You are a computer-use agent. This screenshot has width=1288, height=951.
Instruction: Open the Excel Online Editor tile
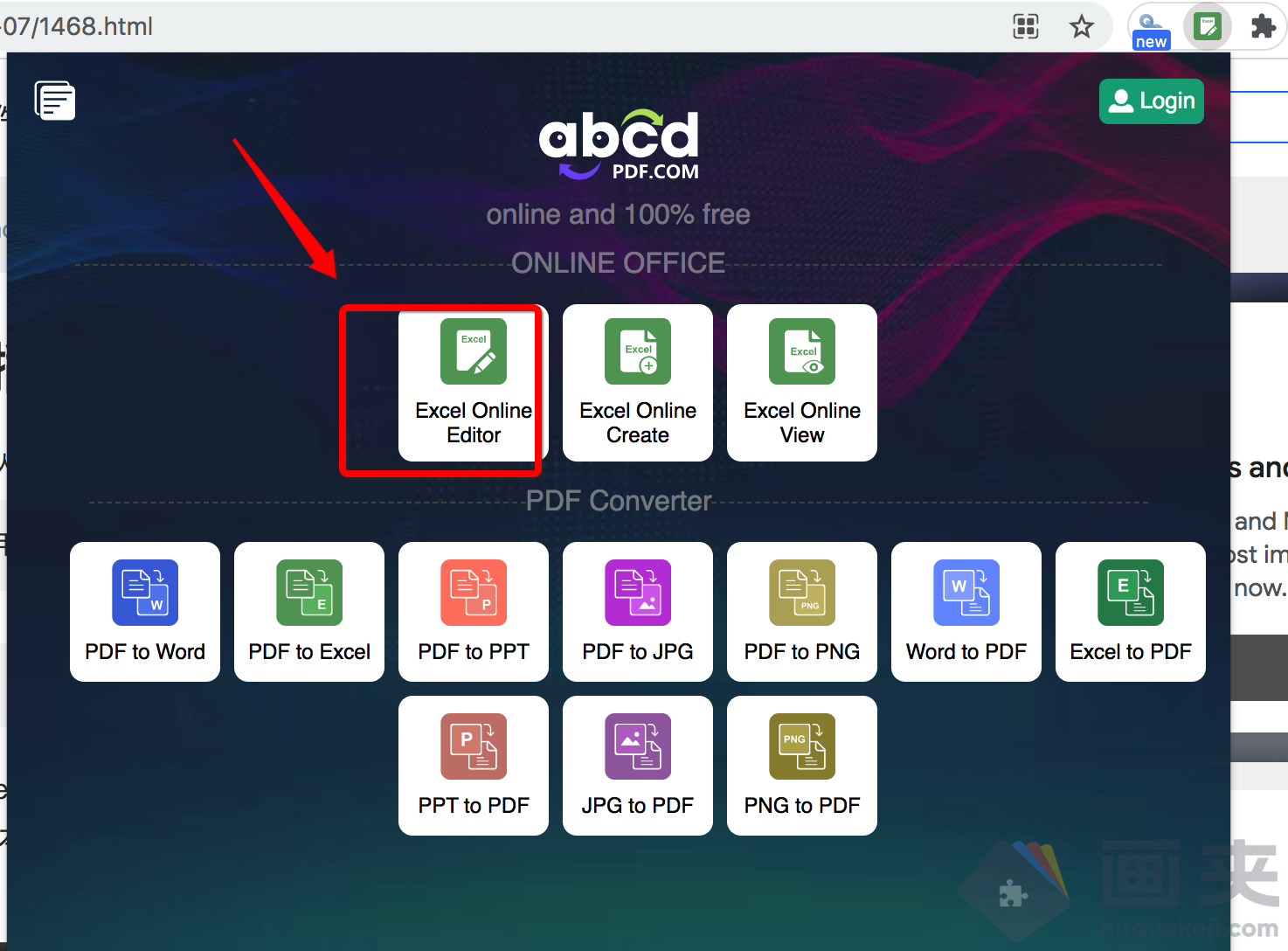pyautogui.click(x=473, y=383)
